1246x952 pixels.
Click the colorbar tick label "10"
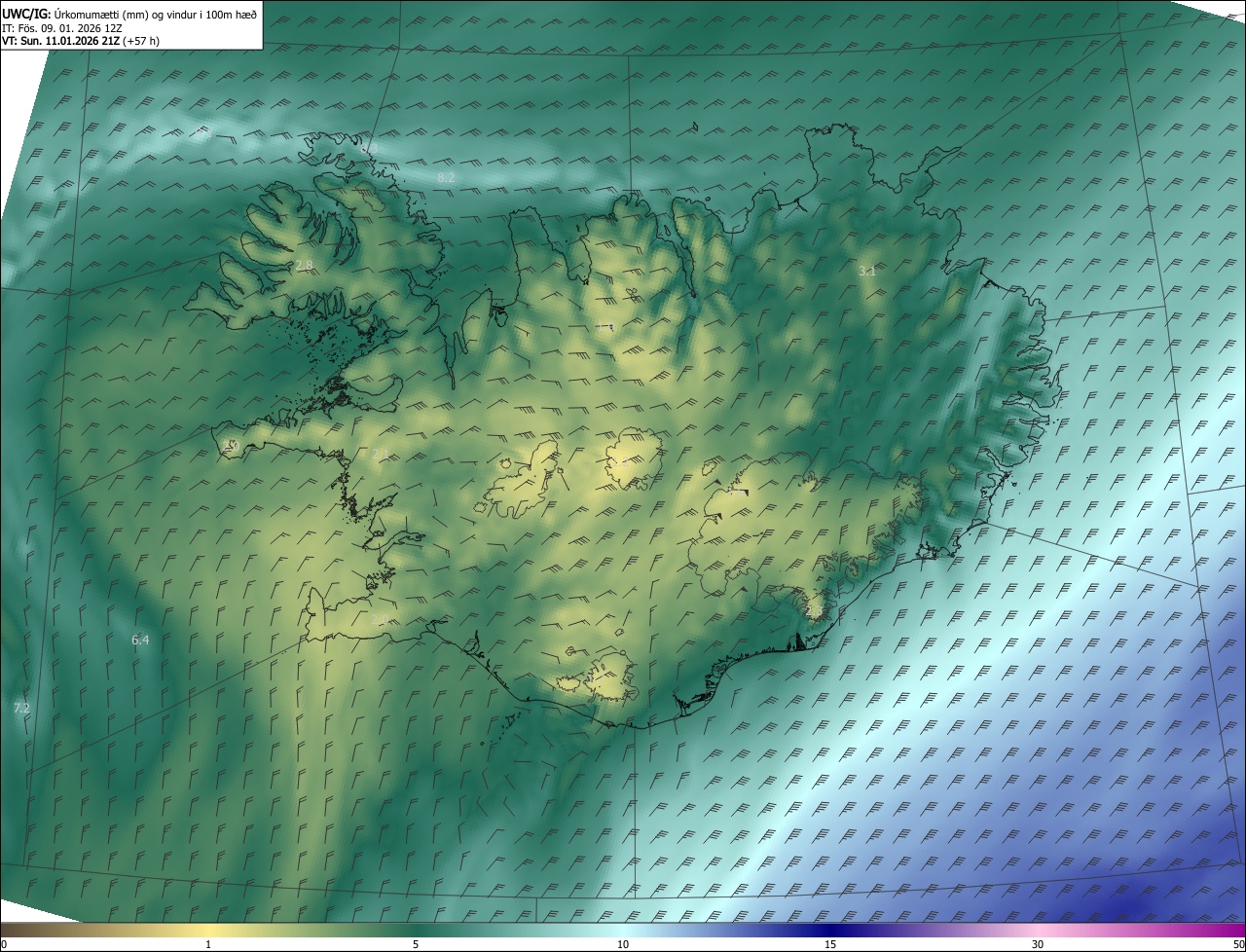click(x=623, y=944)
